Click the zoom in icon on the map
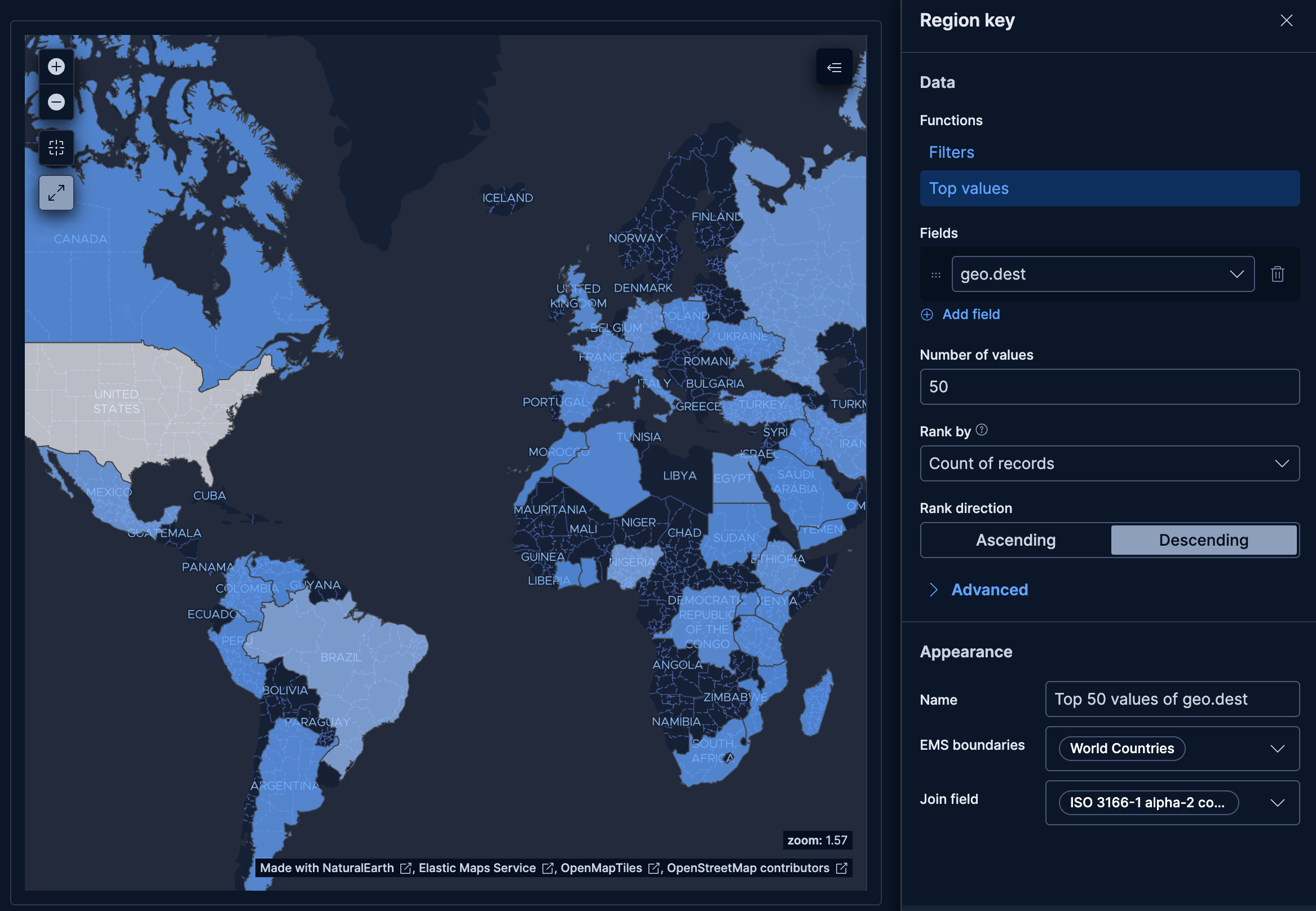The image size is (1316, 911). coord(56,66)
